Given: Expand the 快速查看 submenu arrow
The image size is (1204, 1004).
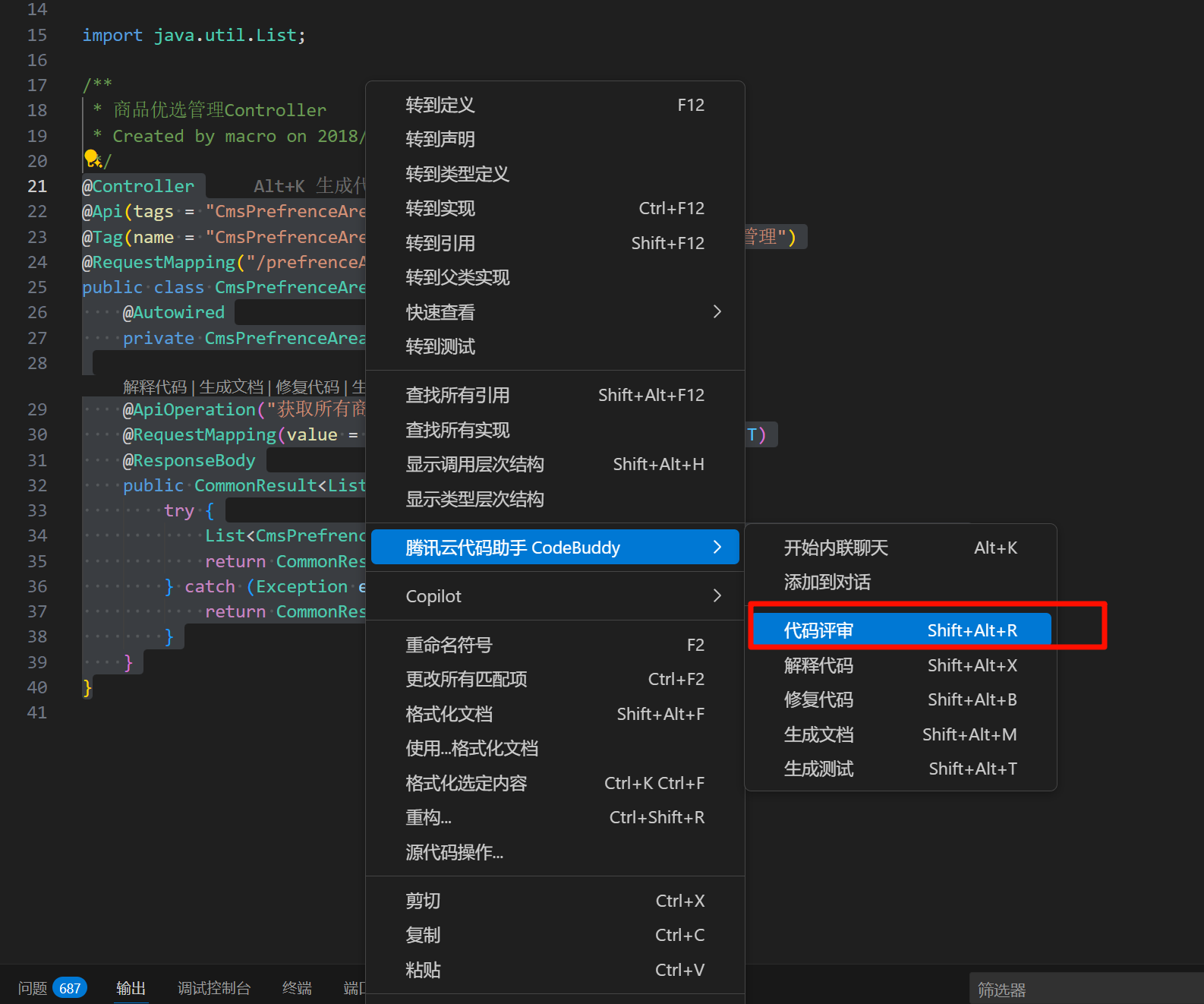Looking at the screenshot, I should point(717,312).
